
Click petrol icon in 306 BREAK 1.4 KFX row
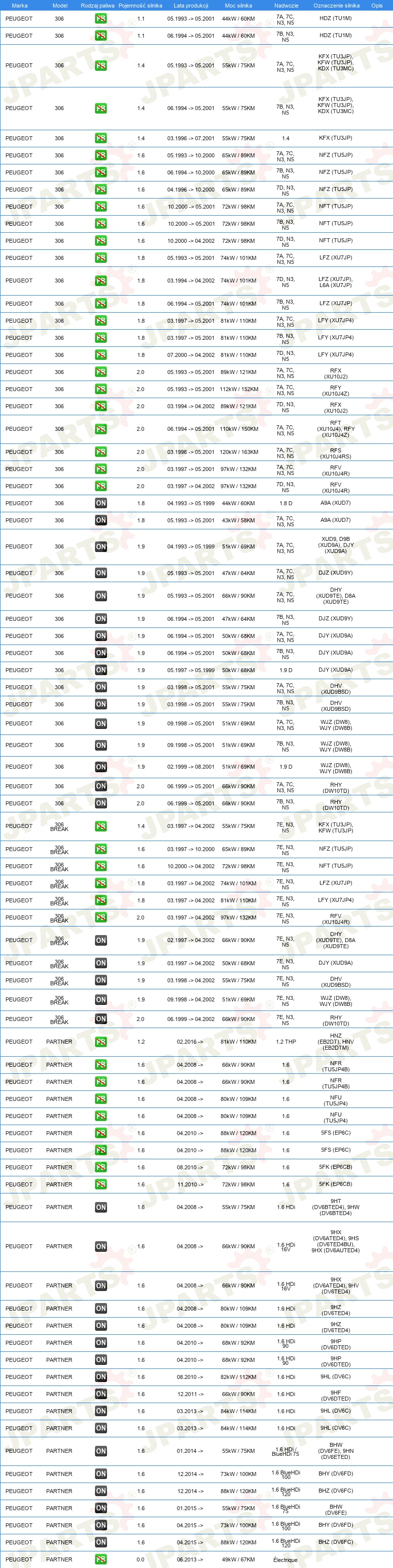click(x=101, y=826)
